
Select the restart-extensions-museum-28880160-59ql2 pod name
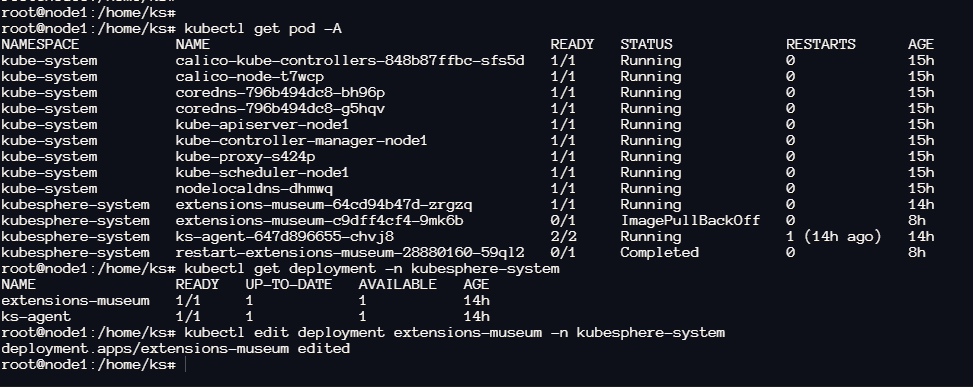(x=350, y=253)
